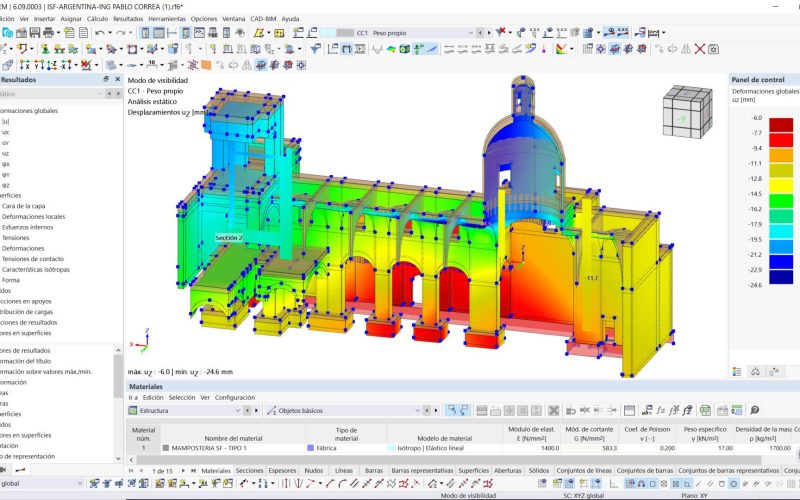Click Configuración in Materiales panel menu
Screen dimensions: 800x500
(x=235, y=397)
